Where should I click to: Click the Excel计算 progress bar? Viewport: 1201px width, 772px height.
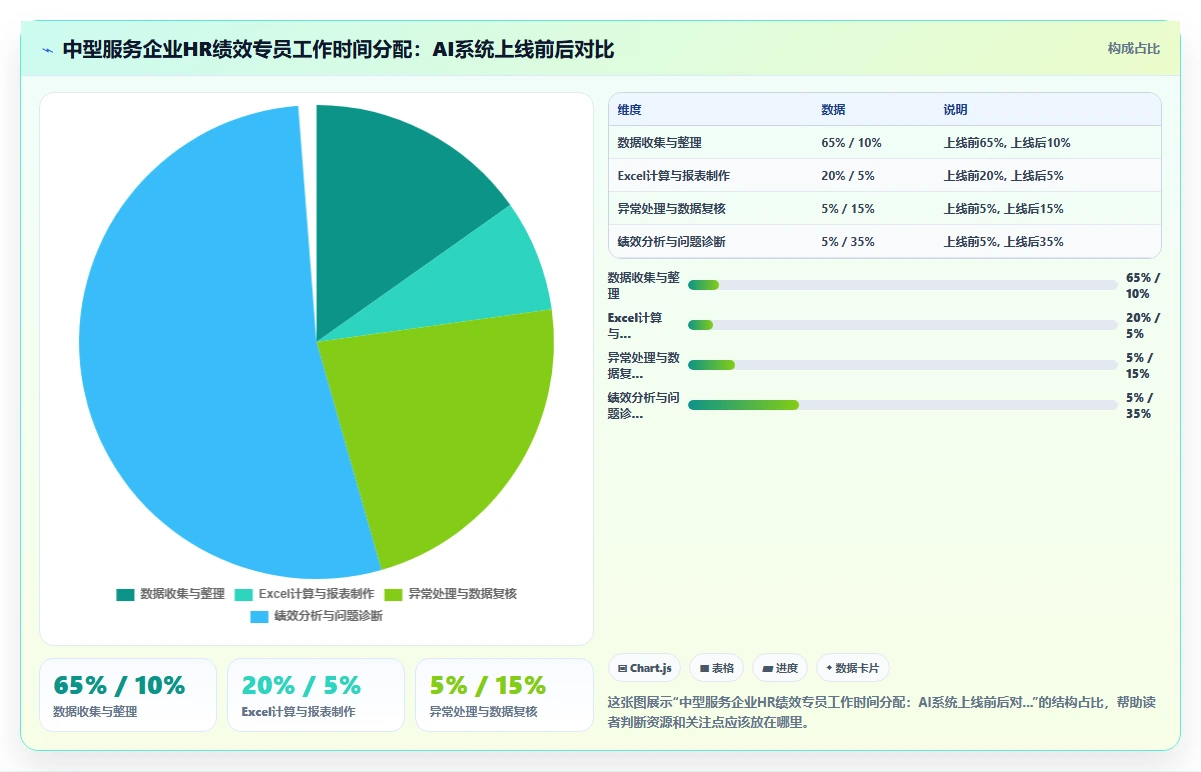click(x=902, y=325)
